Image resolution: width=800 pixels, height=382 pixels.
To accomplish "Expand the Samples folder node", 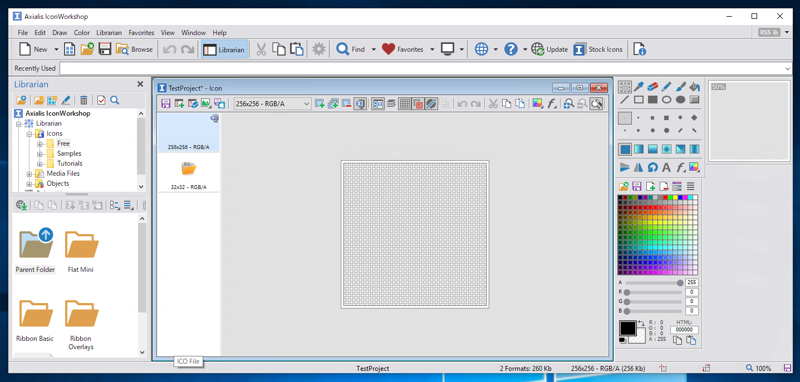I will pyautogui.click(x=39, y=154).
